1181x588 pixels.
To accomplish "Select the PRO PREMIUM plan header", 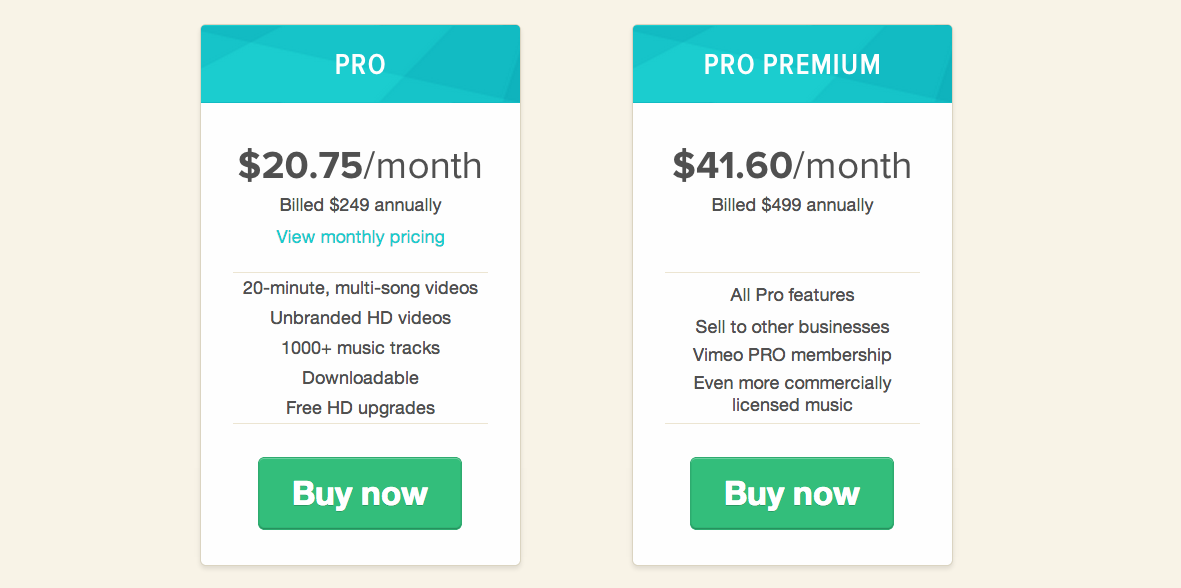I will pos(792,64).
